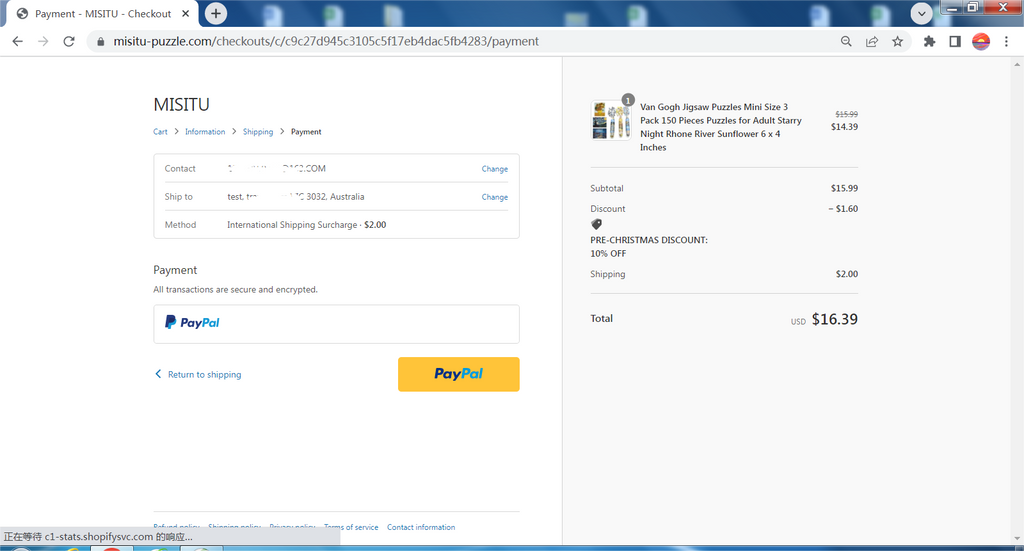This screenshot has height=551, width=1024.
Task: Return to shipping link
Action: click(204, 375)
